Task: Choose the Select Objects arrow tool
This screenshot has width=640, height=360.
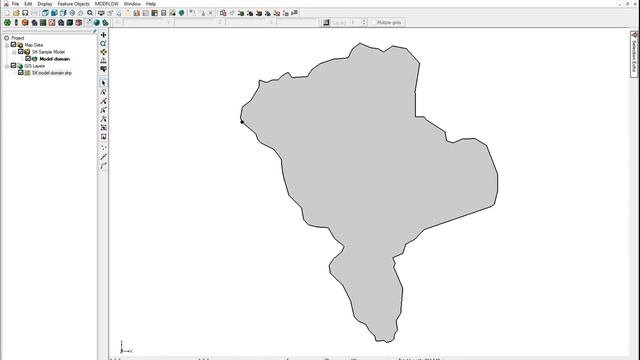Action: (x=103, y=83)
